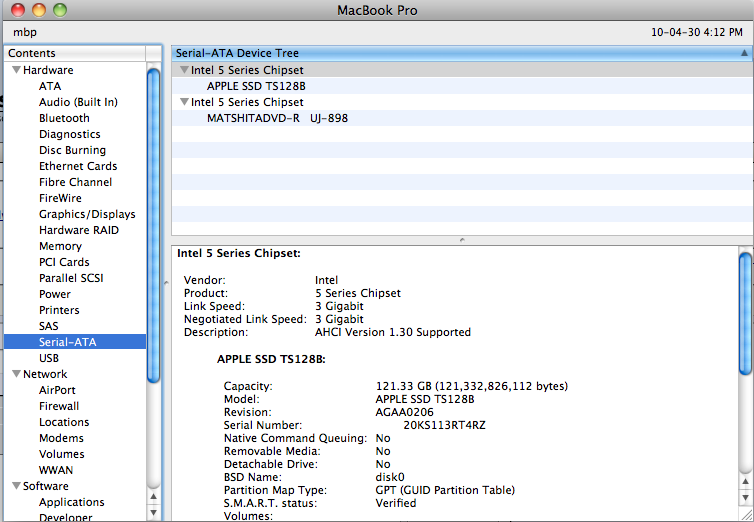Select Modems entry
Screen dimensions: 754x522
coord(62,438)
